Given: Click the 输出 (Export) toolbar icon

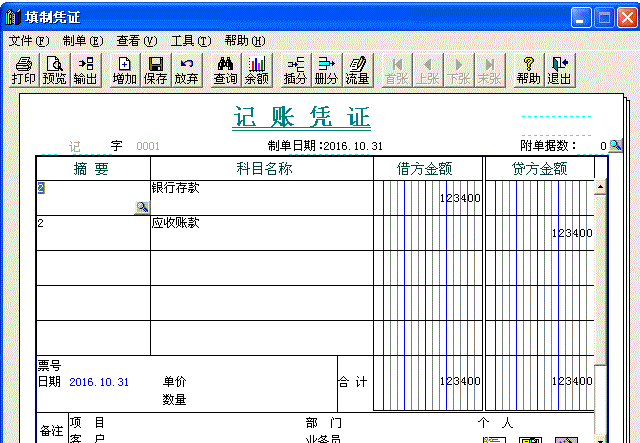Looking at the screenshot, I should pyautogui.click(x=86, y=70).
